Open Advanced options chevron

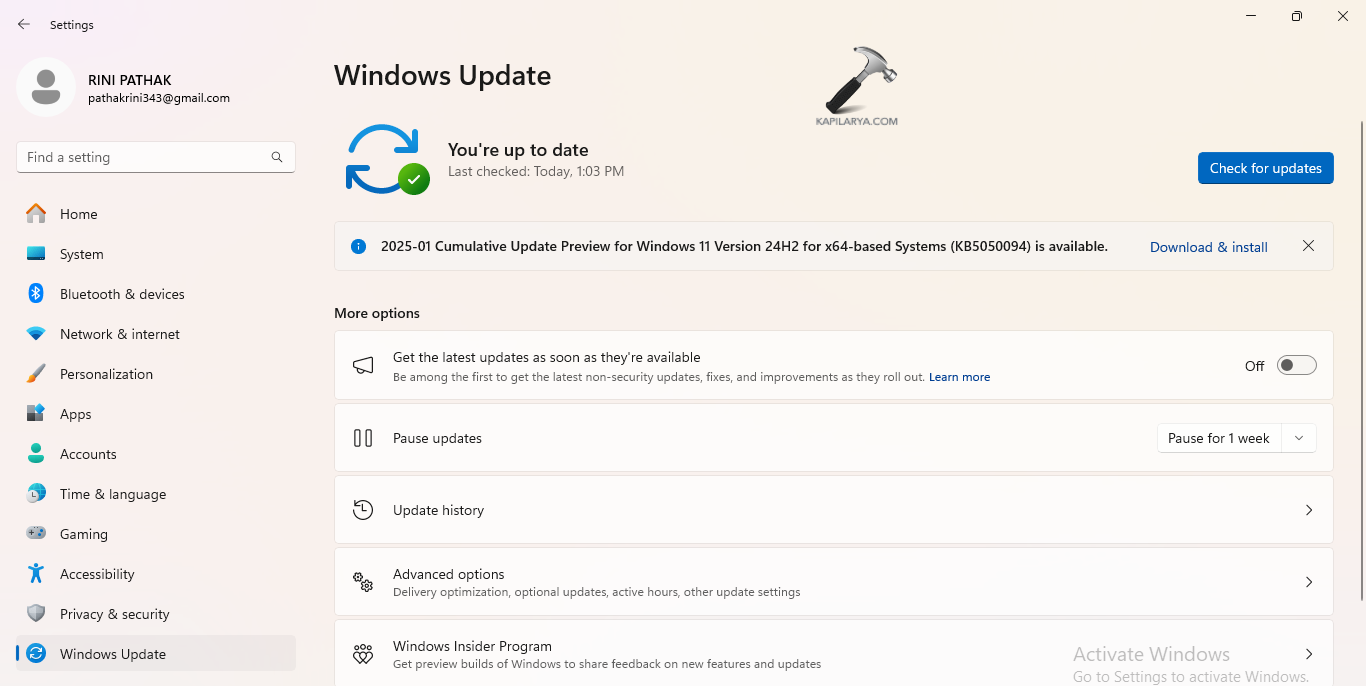point(1308,582)
